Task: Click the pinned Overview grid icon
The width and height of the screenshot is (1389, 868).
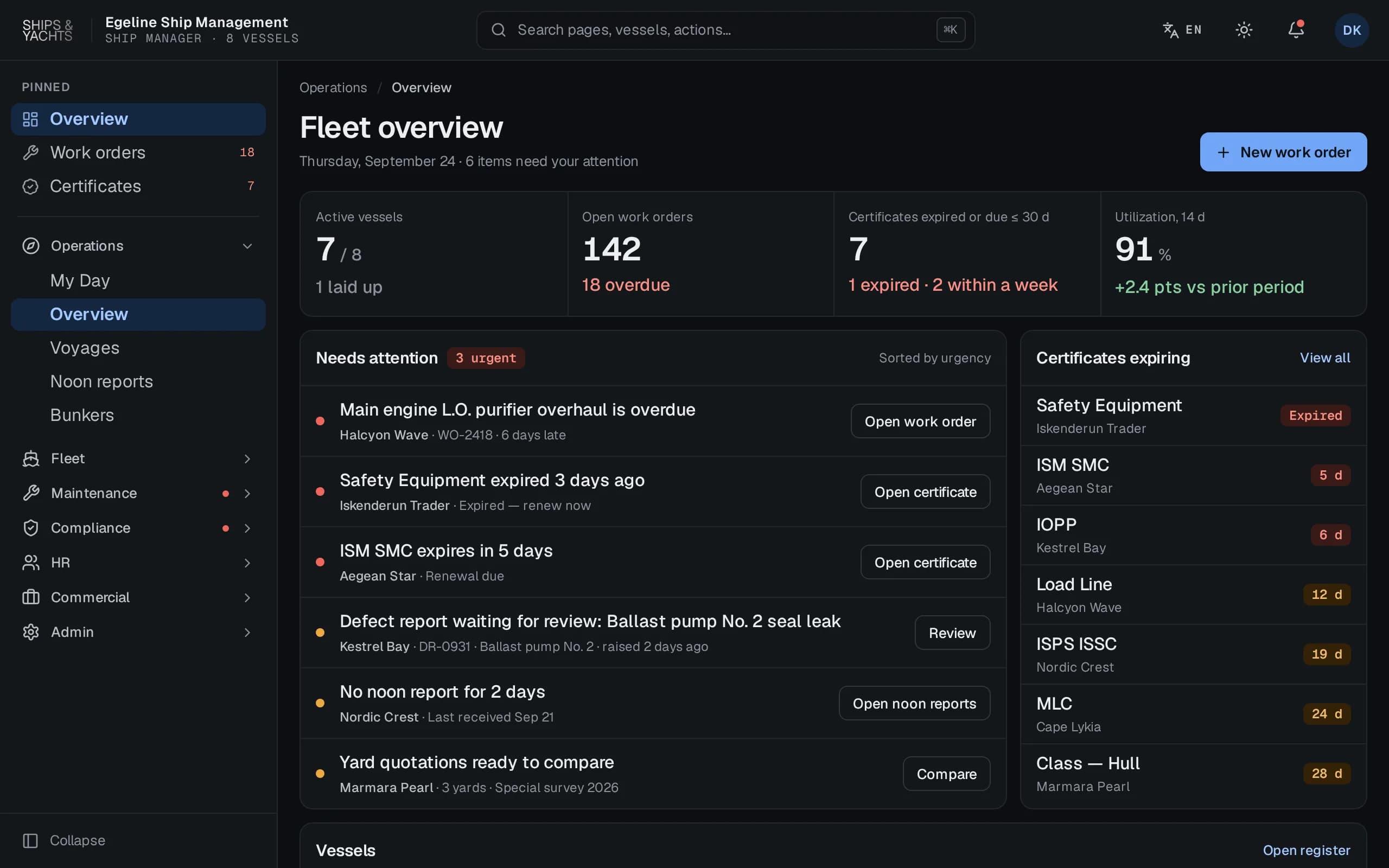Action: point(30,119)
